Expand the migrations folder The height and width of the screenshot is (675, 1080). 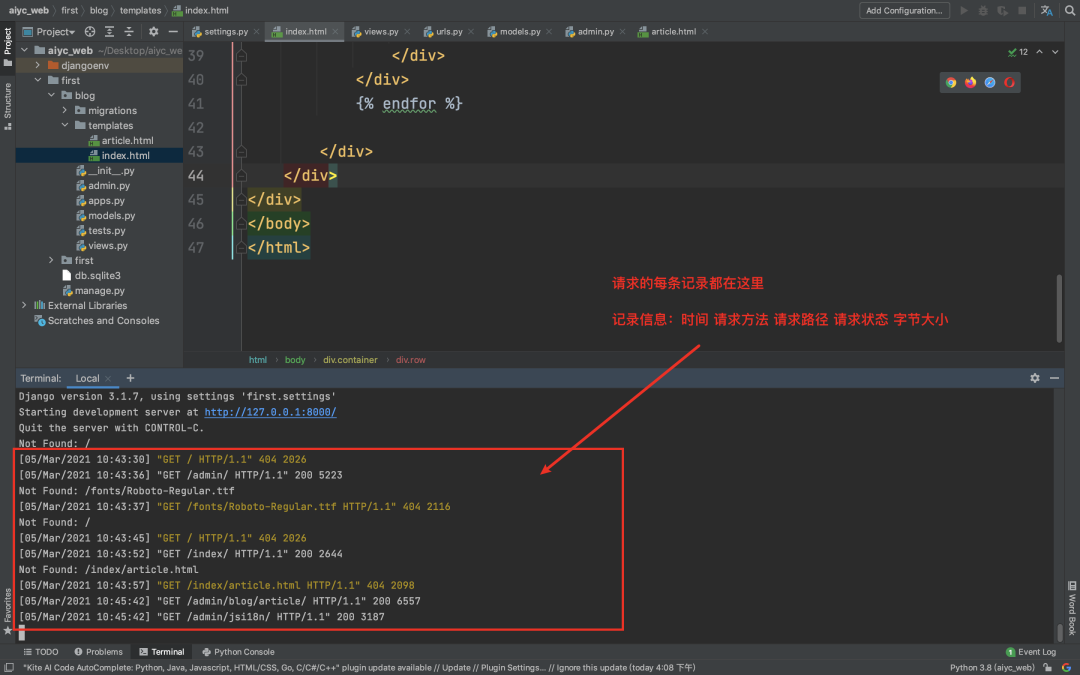tap(65, 110)
